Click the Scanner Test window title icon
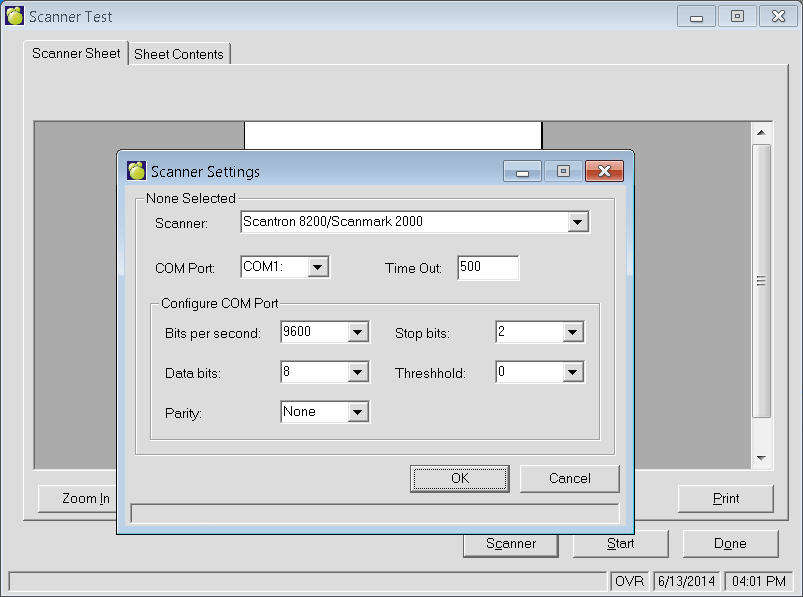 [x=15, y=17]
